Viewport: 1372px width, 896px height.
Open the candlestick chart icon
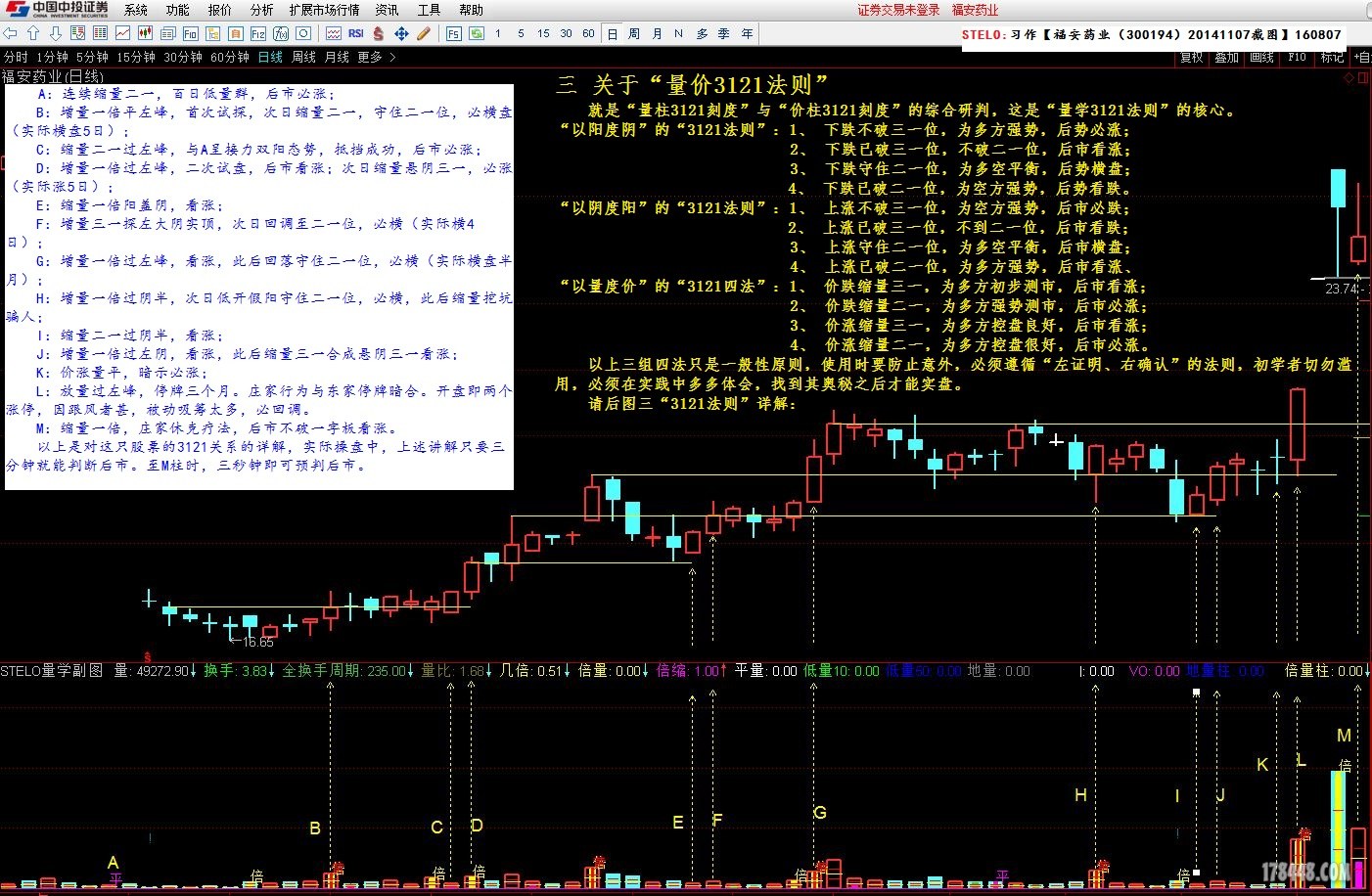(x=145, y=33)
